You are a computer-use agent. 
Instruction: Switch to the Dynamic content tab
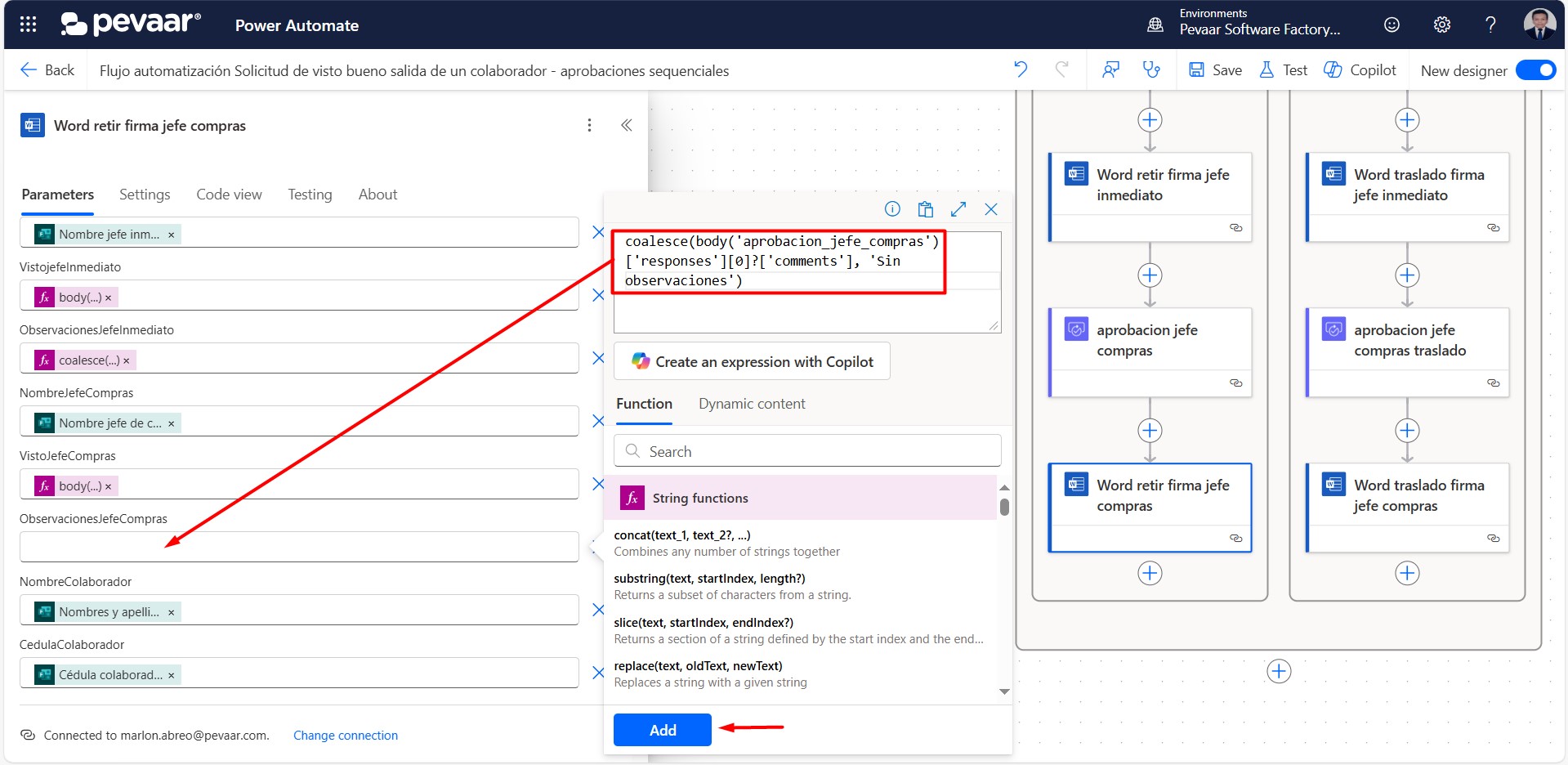click(x=752, y=404)
